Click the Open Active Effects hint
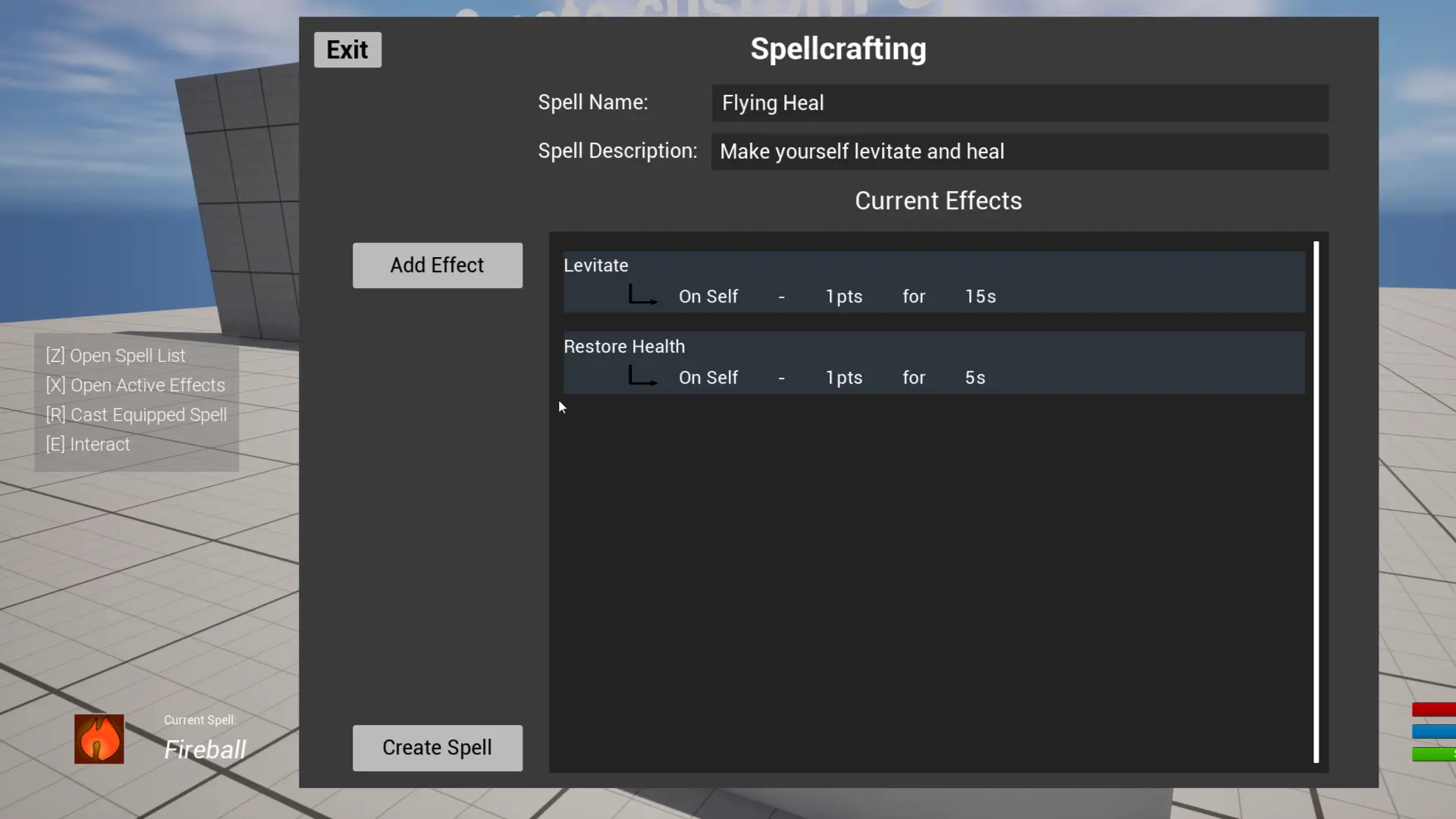The width and height of the screenshot is (1456, 819). (135, 385)
